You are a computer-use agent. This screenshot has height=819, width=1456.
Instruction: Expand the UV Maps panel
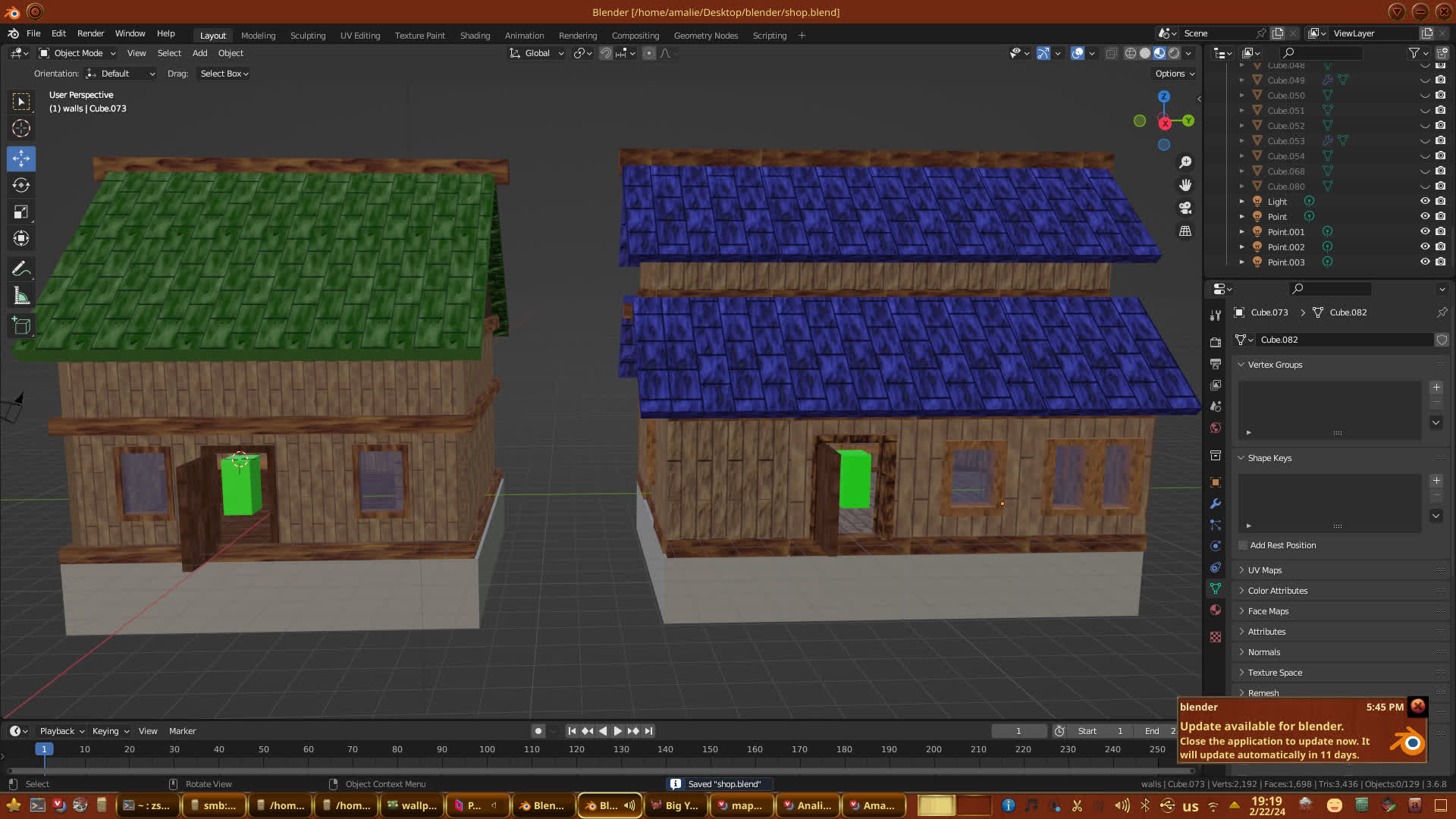(1264, 570)
